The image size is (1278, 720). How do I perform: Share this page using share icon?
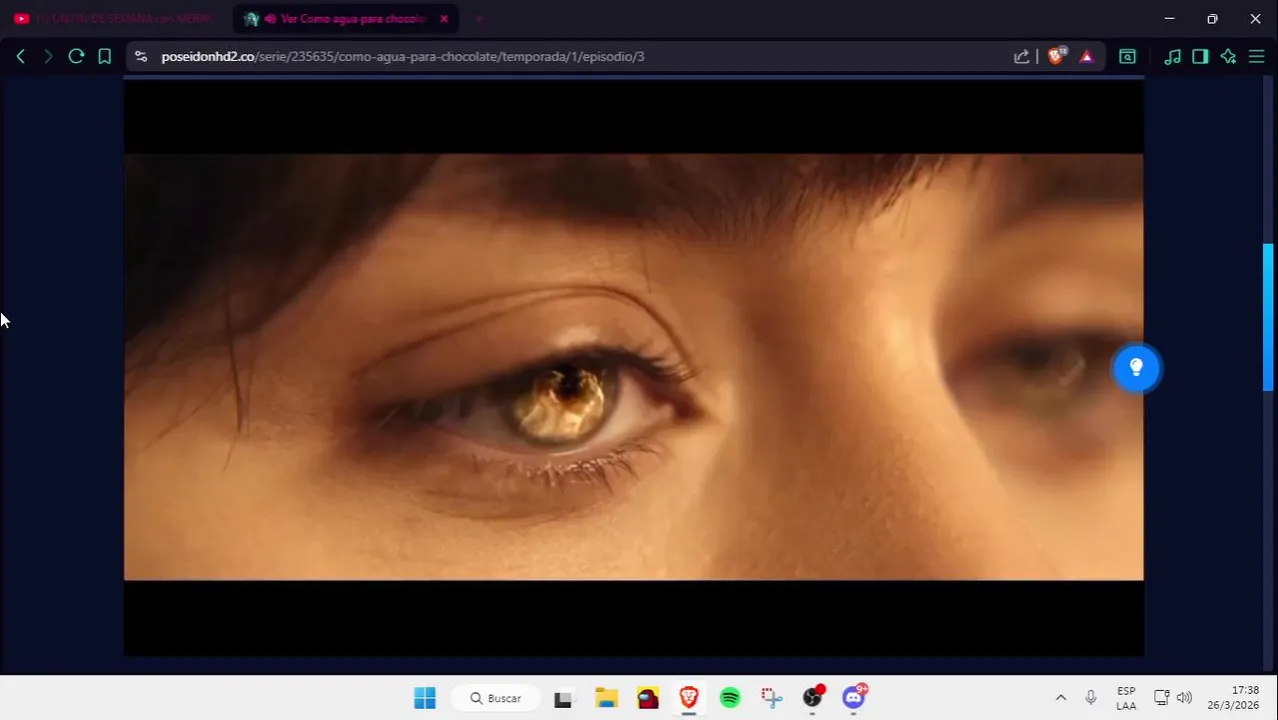(1021, 57)
